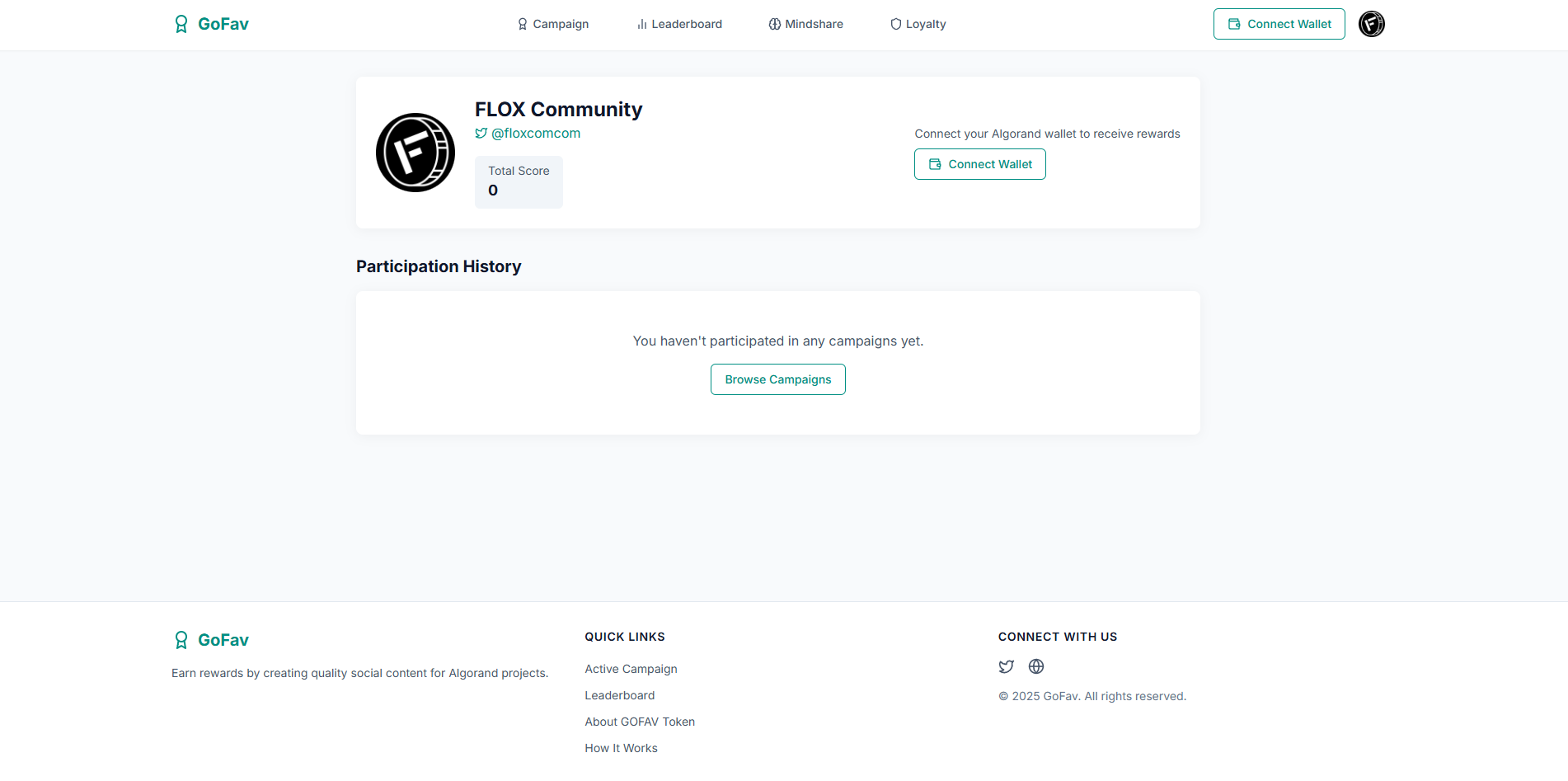
Task: Connect wallet in the profile card
Action: [979, 164]
